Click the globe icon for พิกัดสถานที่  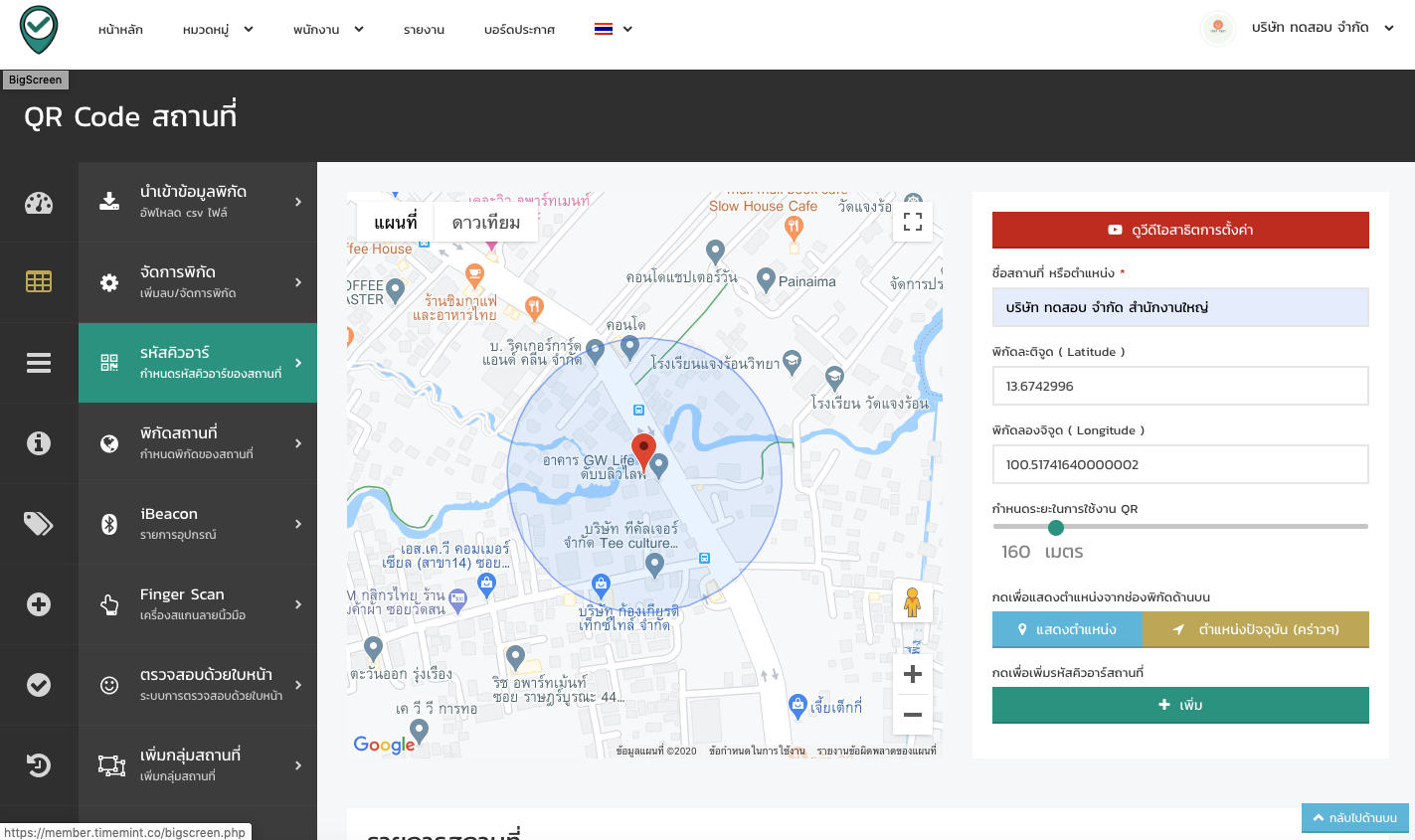109,443
